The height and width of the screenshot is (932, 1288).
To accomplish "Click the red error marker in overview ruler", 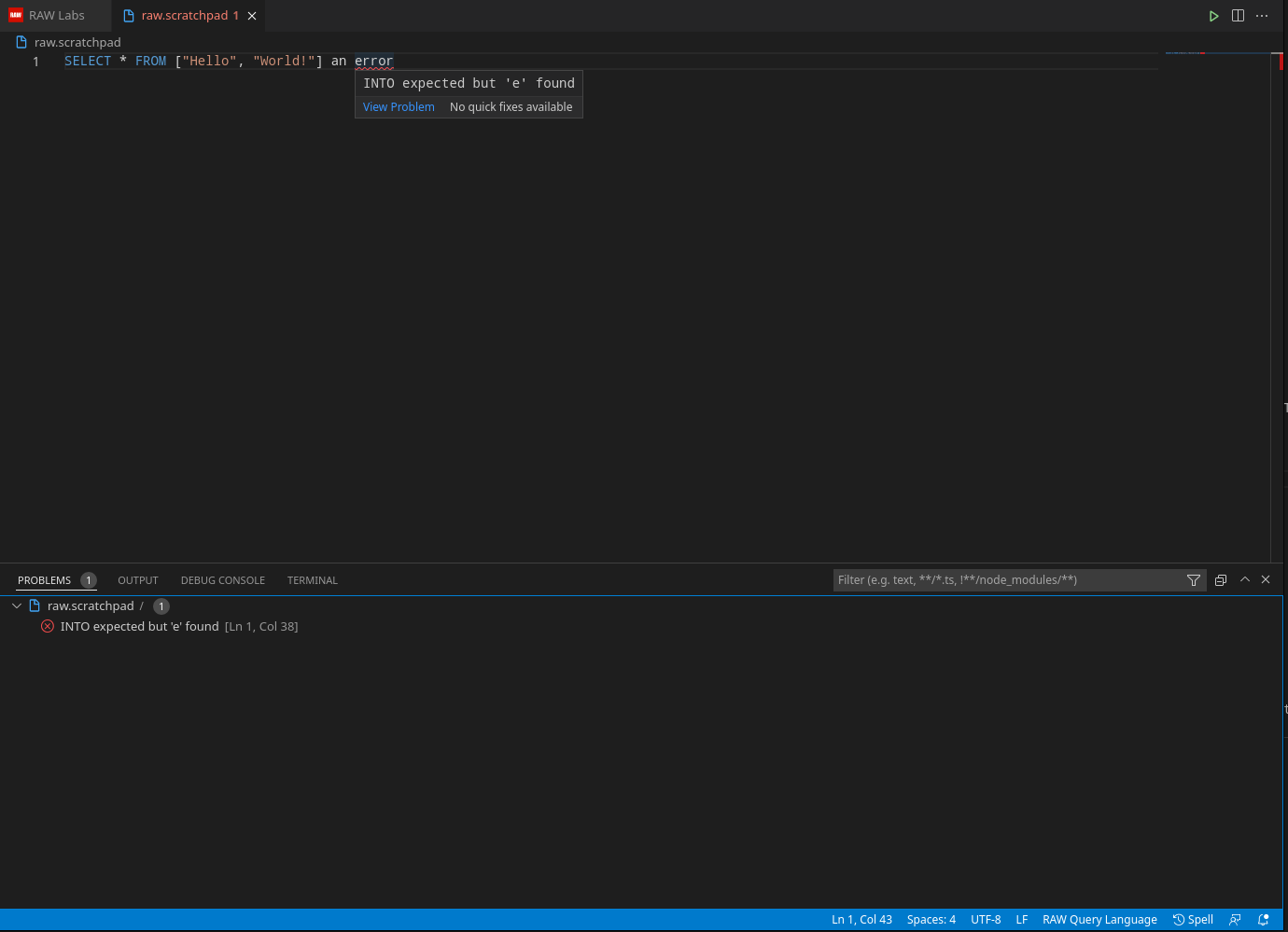I will (1281, 63).
